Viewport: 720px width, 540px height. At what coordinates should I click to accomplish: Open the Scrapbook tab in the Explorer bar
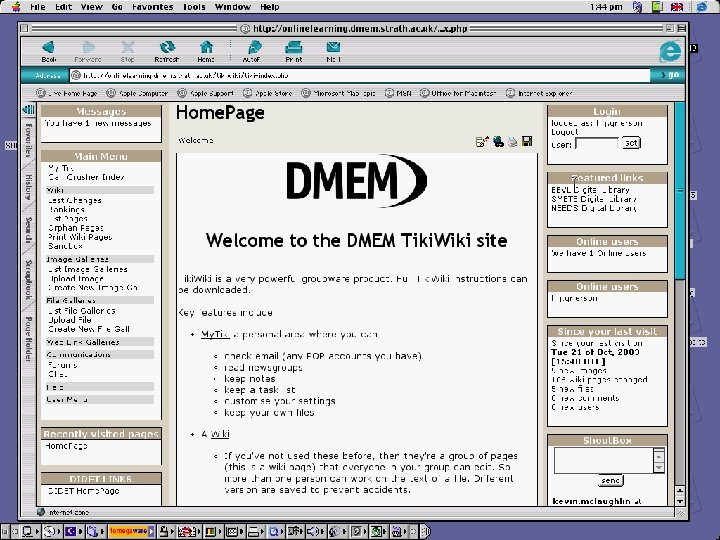point(28,280)
